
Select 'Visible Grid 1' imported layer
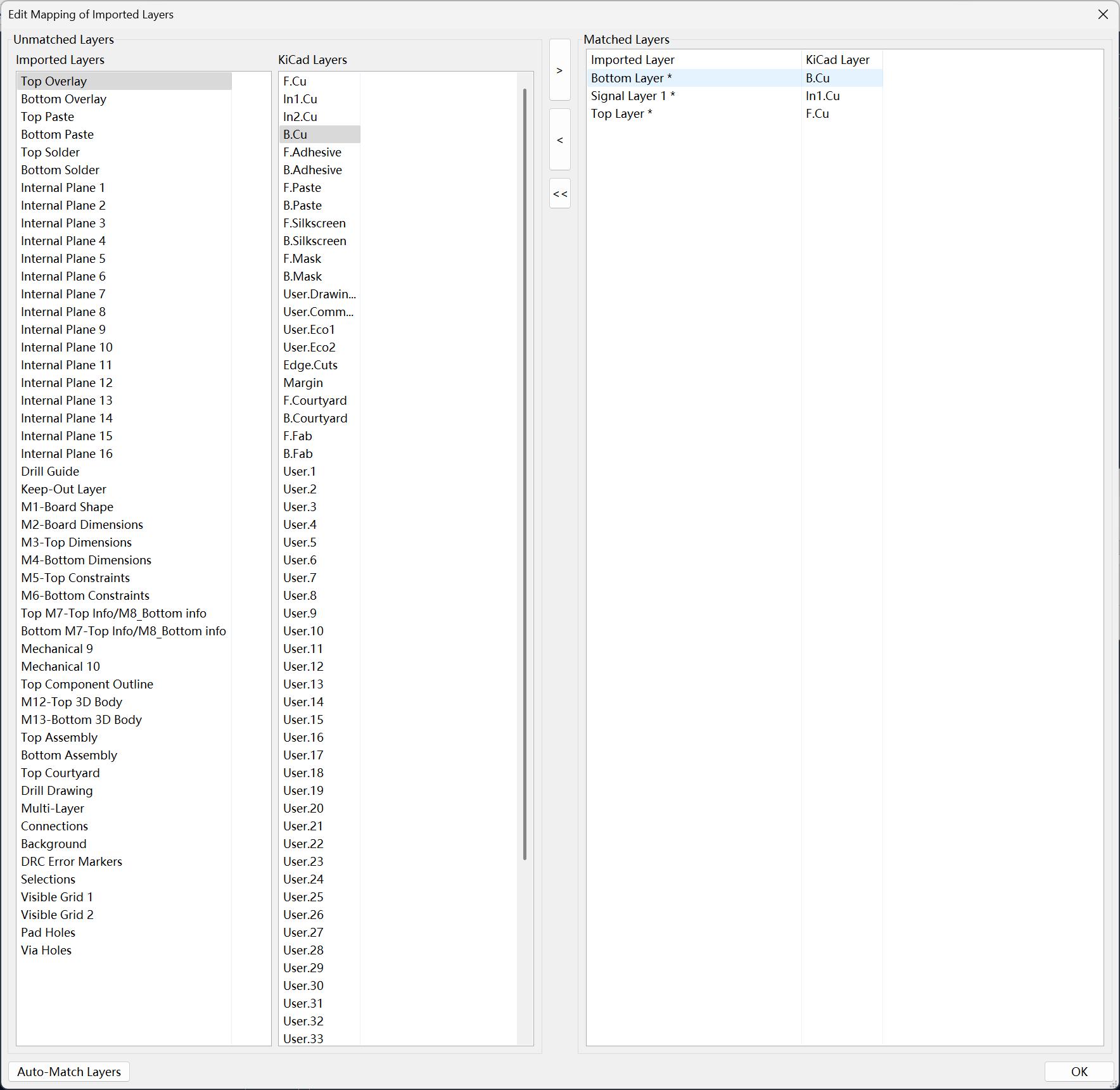pos(124,897)
